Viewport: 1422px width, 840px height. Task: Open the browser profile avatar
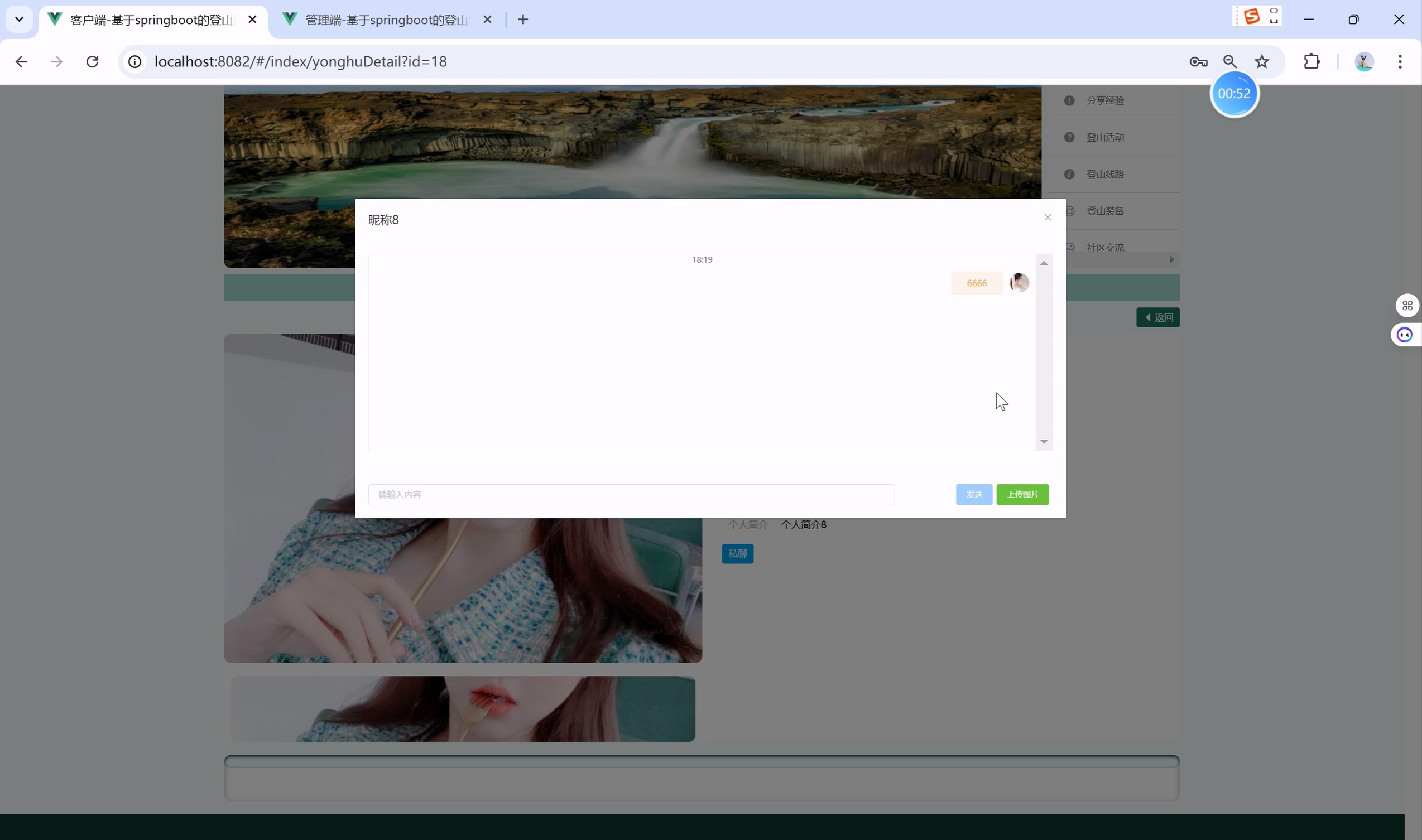click(x=1363, y=61)
